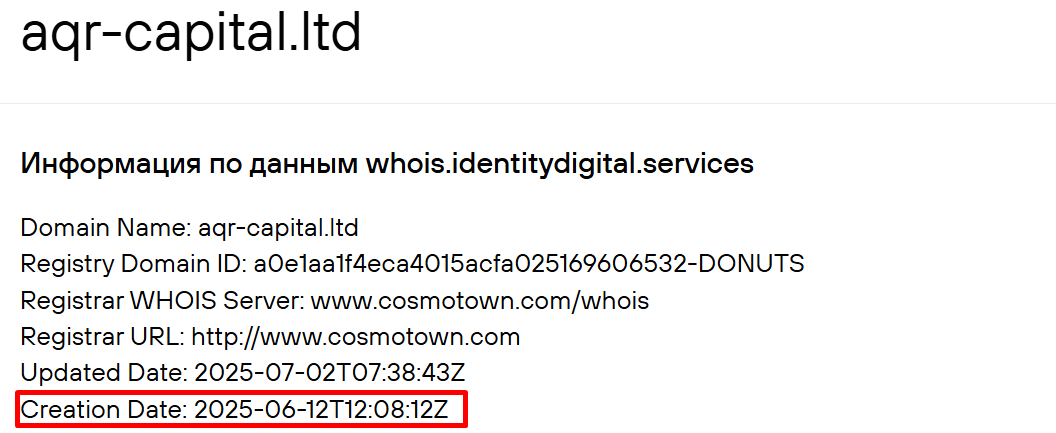1056x433 pixels.
Task: Click the aqr-capital.ltd page title
Action: (x=191, y=34)
